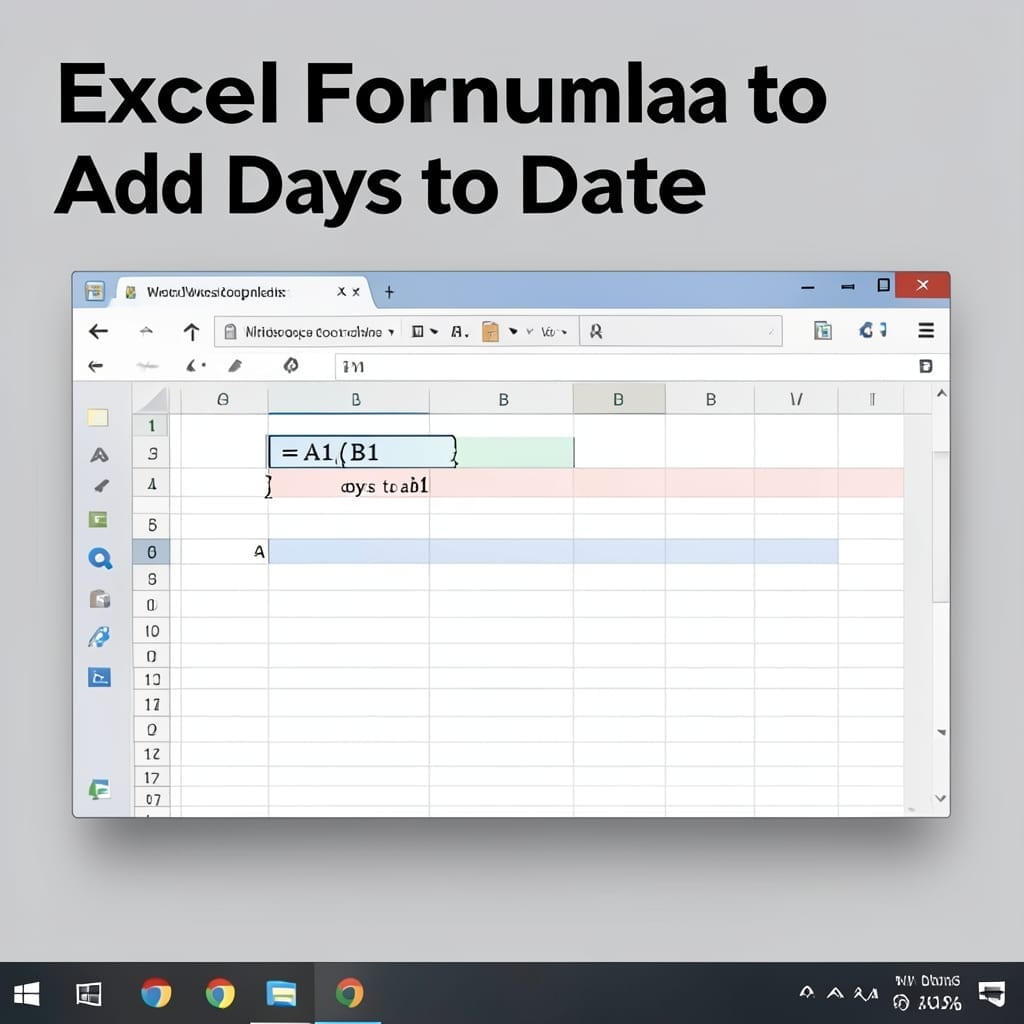This screenshot has height=1024, width=1024.
Task: Open the dropdown arrow next to the clipboard icon
Action: click(x=513, y=331)
